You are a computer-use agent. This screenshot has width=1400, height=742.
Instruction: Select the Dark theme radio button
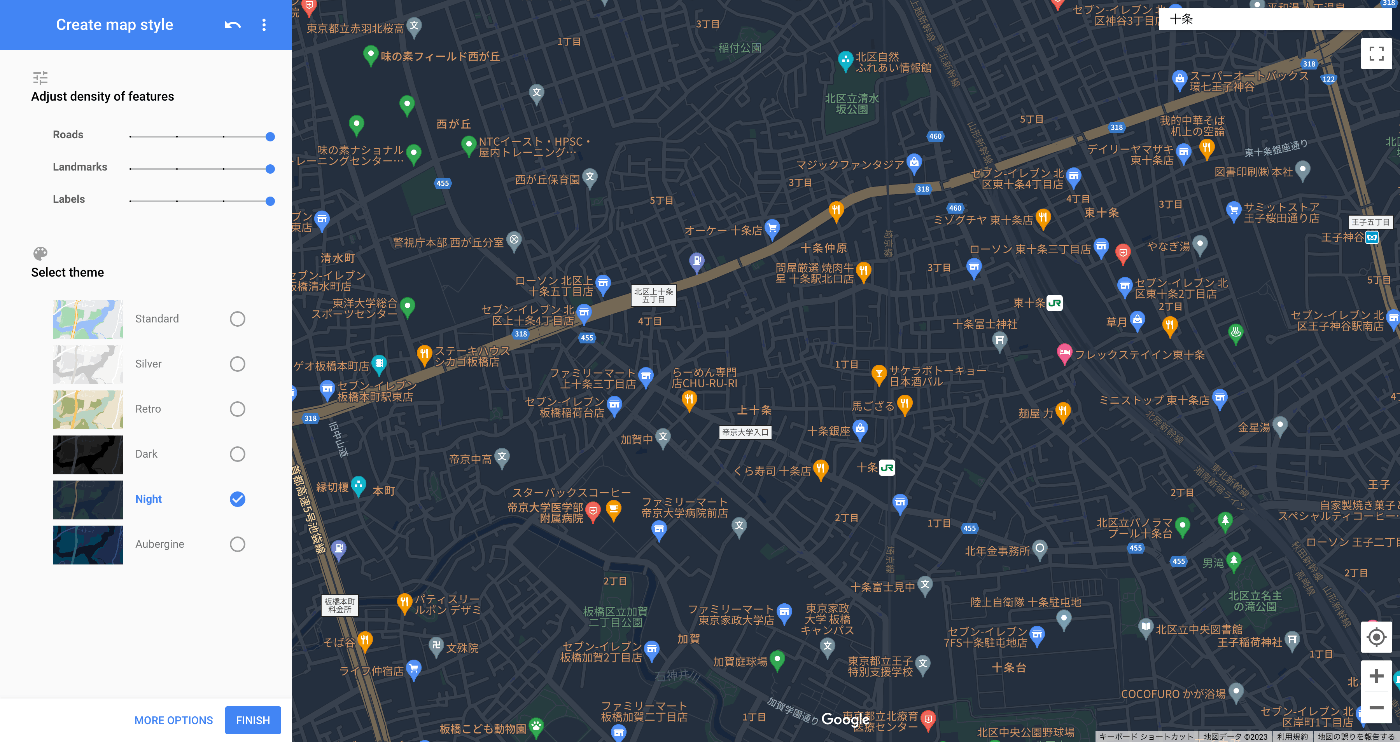click(237, 454)
